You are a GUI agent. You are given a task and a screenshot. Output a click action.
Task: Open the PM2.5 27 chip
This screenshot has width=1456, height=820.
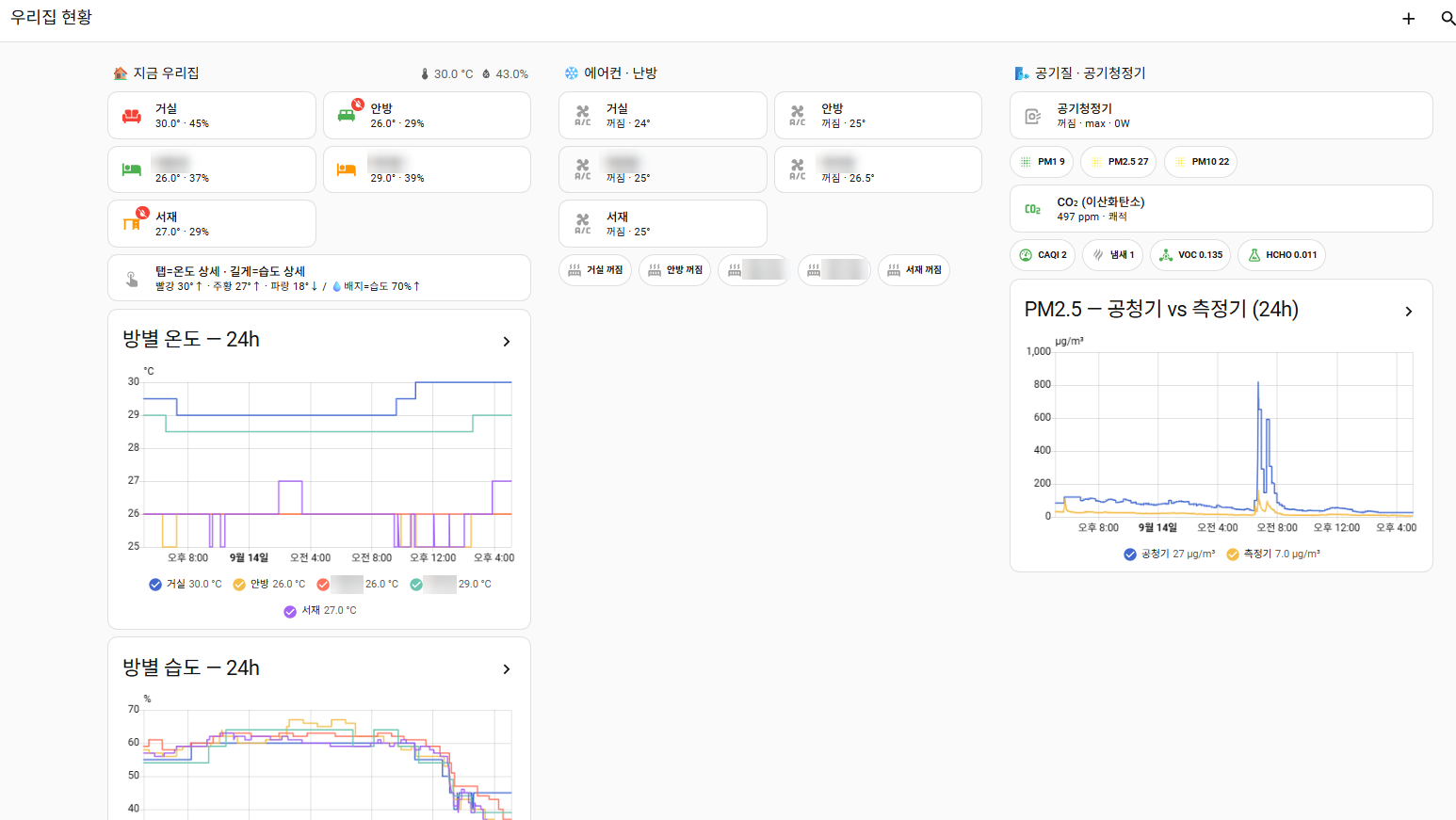(1118, 162)
